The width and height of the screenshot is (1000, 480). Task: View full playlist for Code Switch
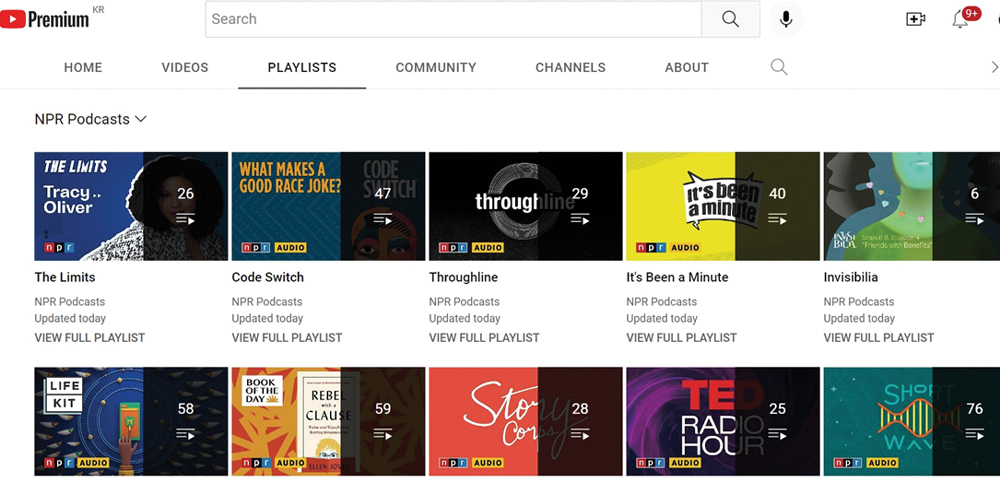287,338
